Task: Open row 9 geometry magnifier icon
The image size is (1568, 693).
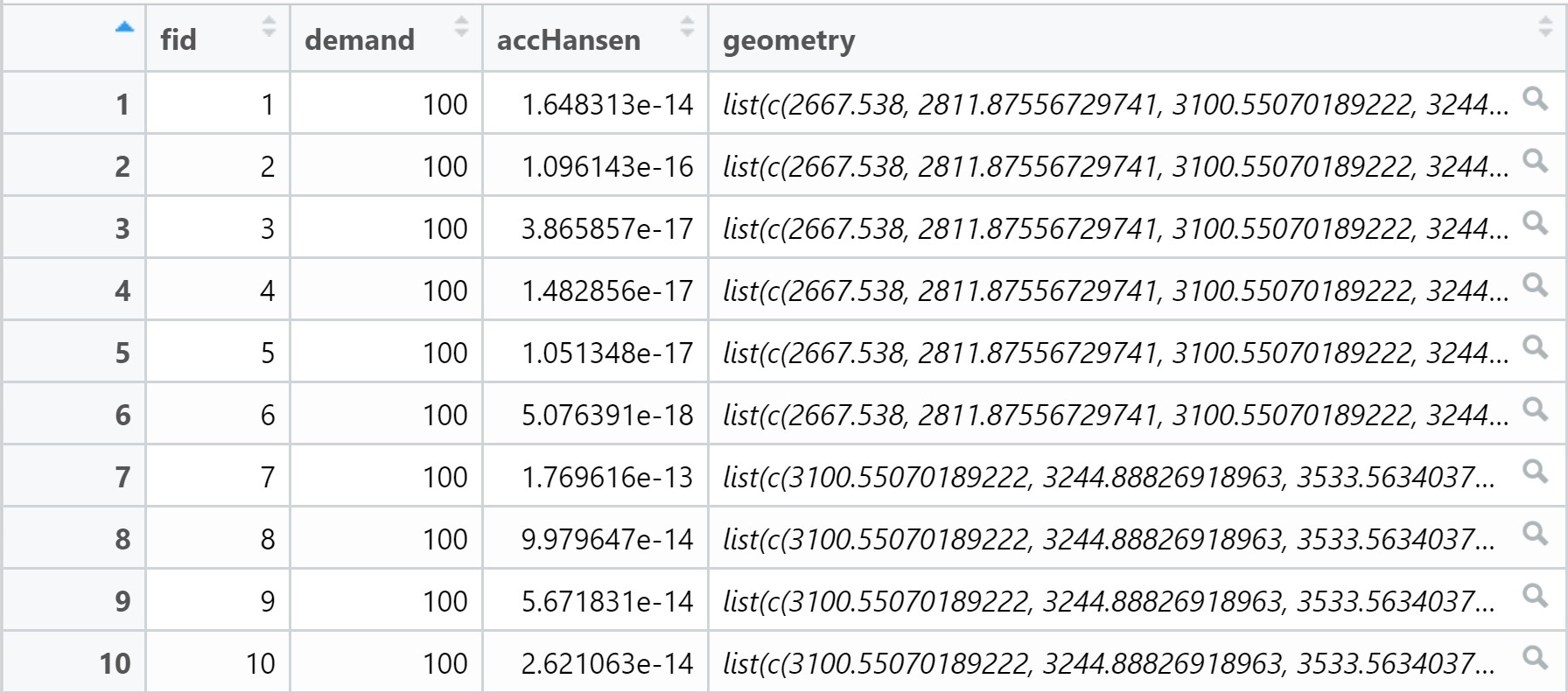Action: click(1535, 595)
